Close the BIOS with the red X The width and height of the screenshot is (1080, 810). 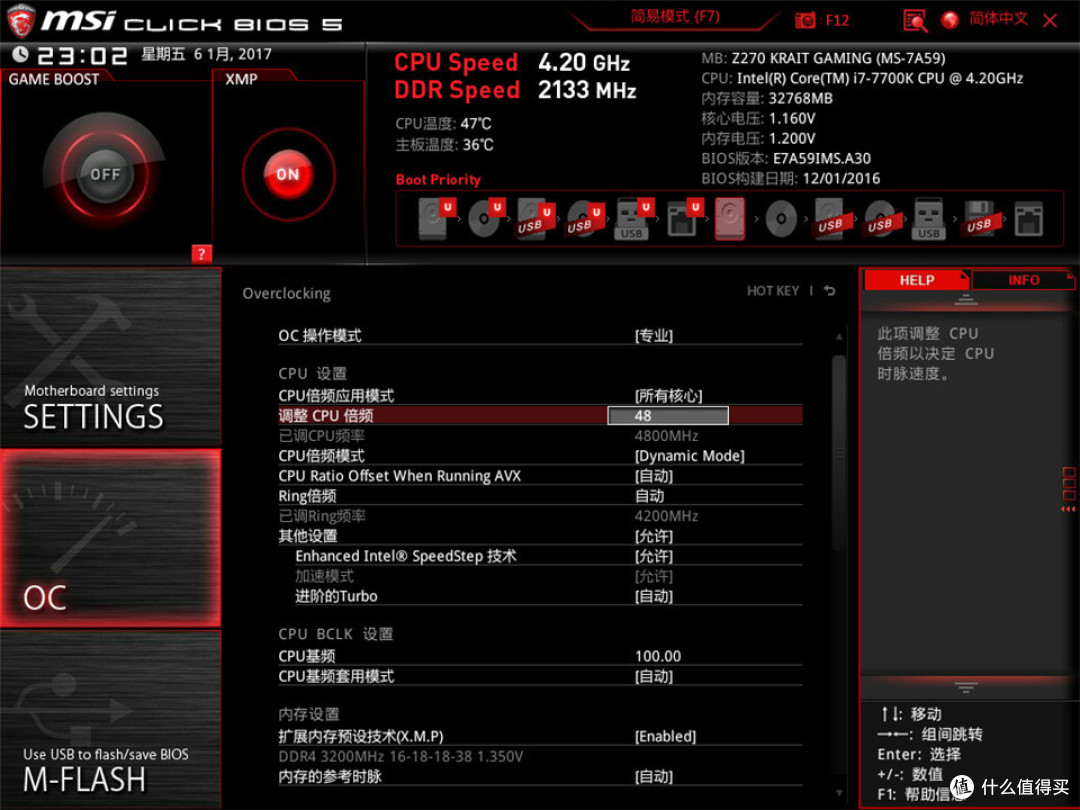[1050, 21]
